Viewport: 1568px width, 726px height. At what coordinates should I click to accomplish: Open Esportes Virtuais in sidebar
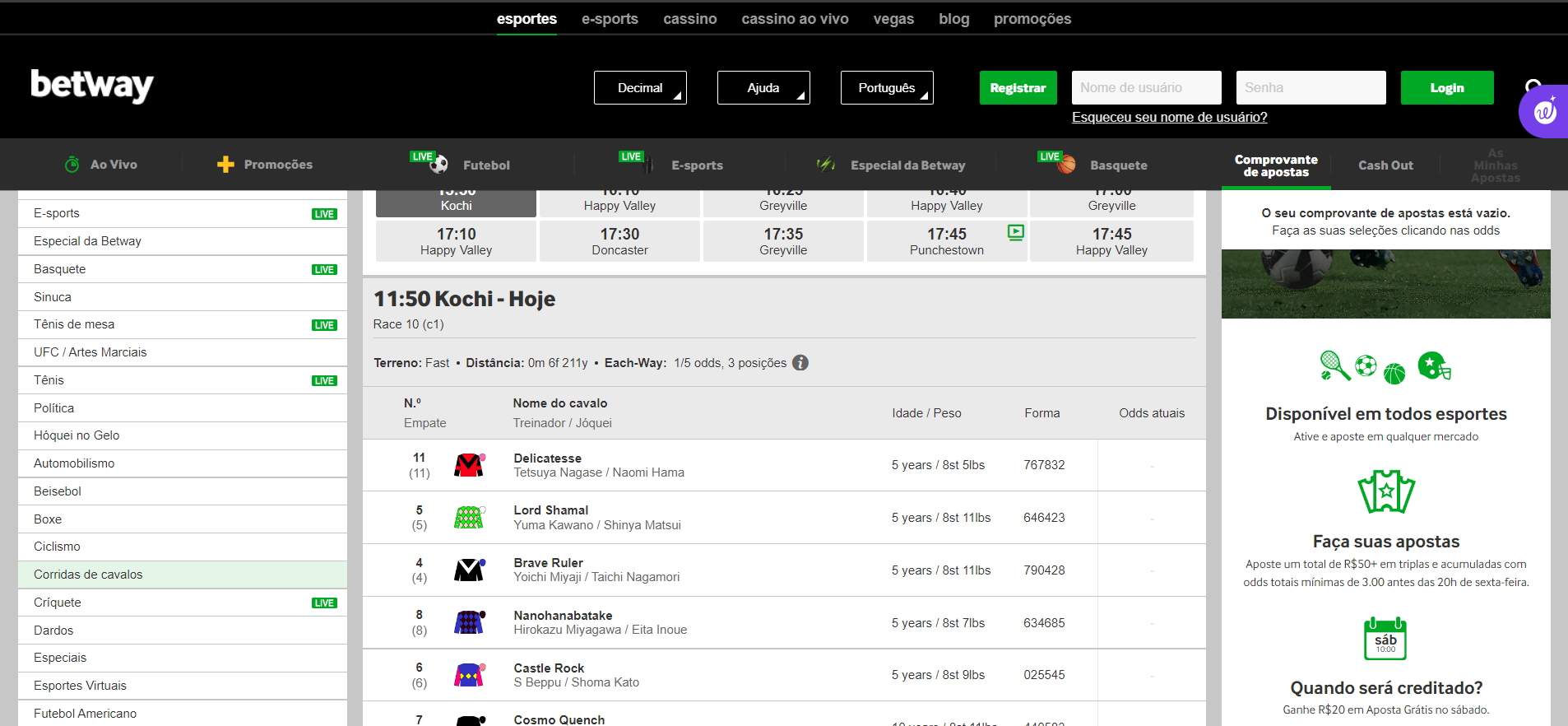[183, 686]
